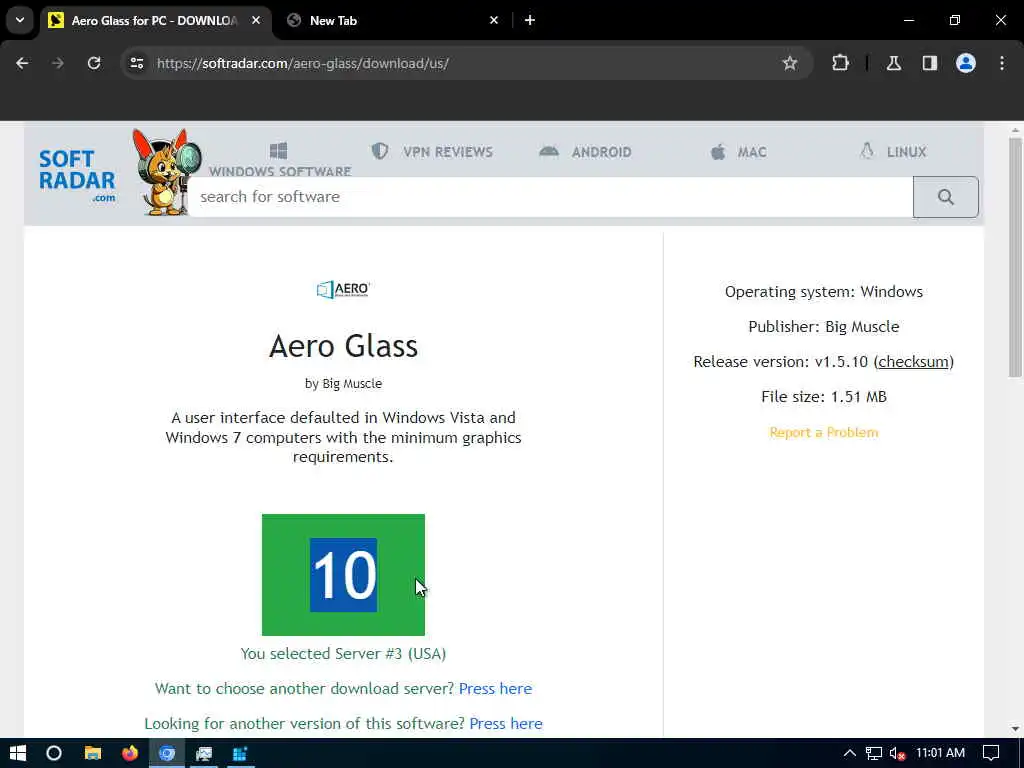This screenshot has width=1024, height=768.
Task: Open blue tiles app on taskbar
Action: (x=240, y=753)
